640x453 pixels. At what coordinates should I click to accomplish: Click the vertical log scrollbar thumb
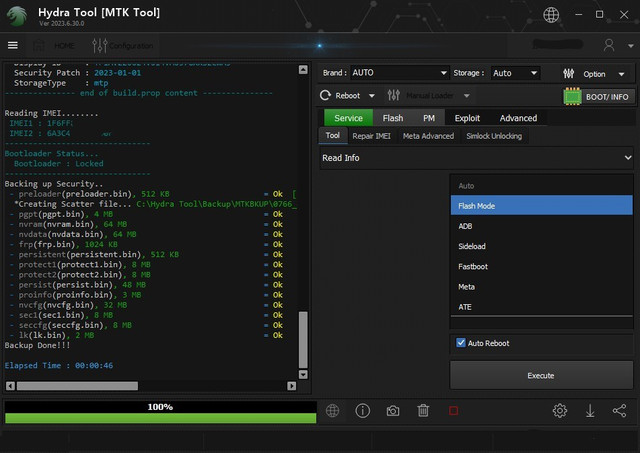tap(303, 340)
